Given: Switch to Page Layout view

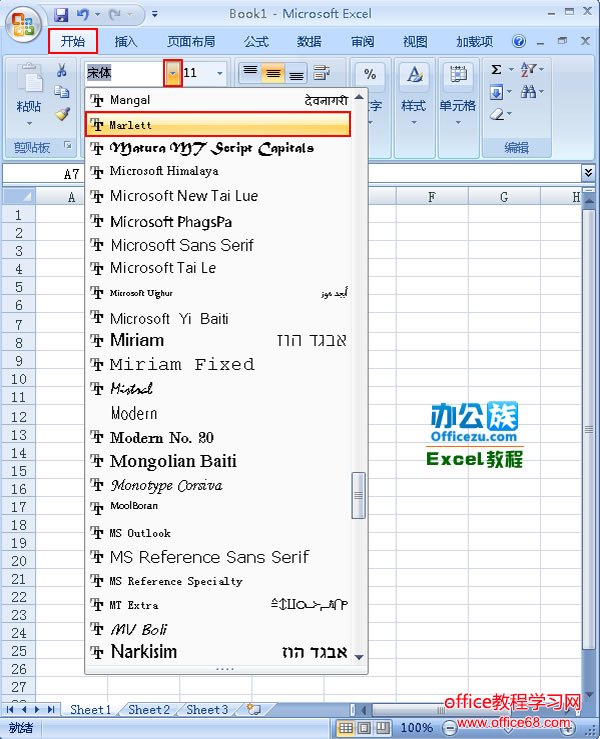Looking at the screenshot, I should click(364, 728).
